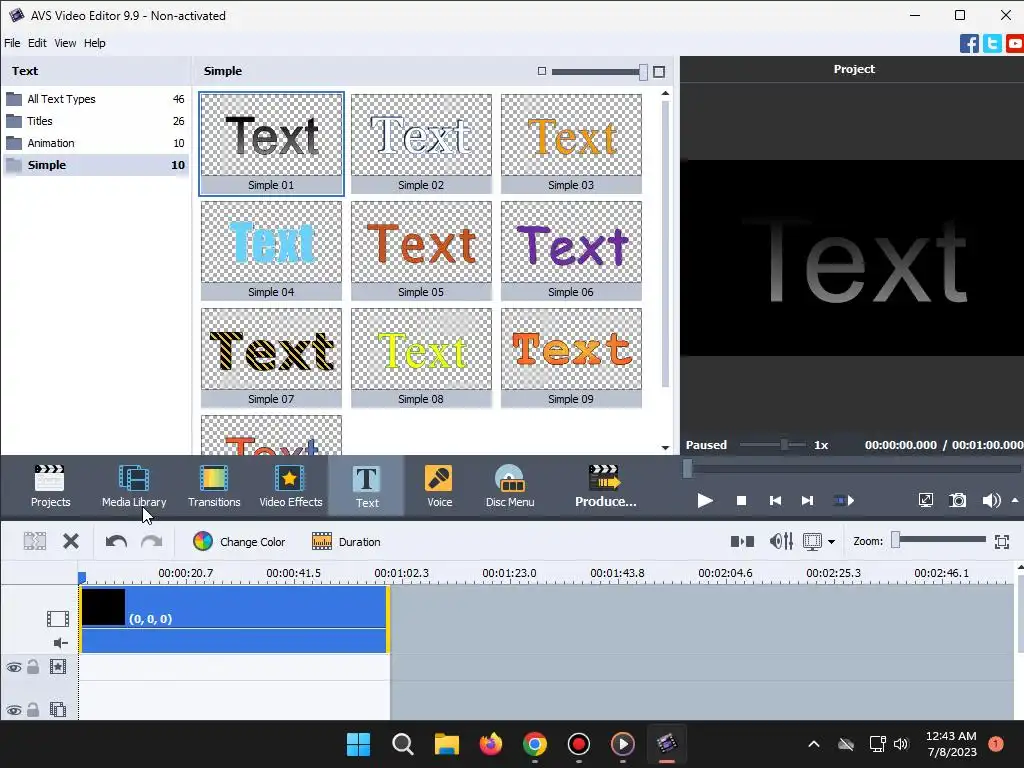Toggle visibility of the video effects track
This screenshot has height=768, width=1024.
[x=14, y=667]
